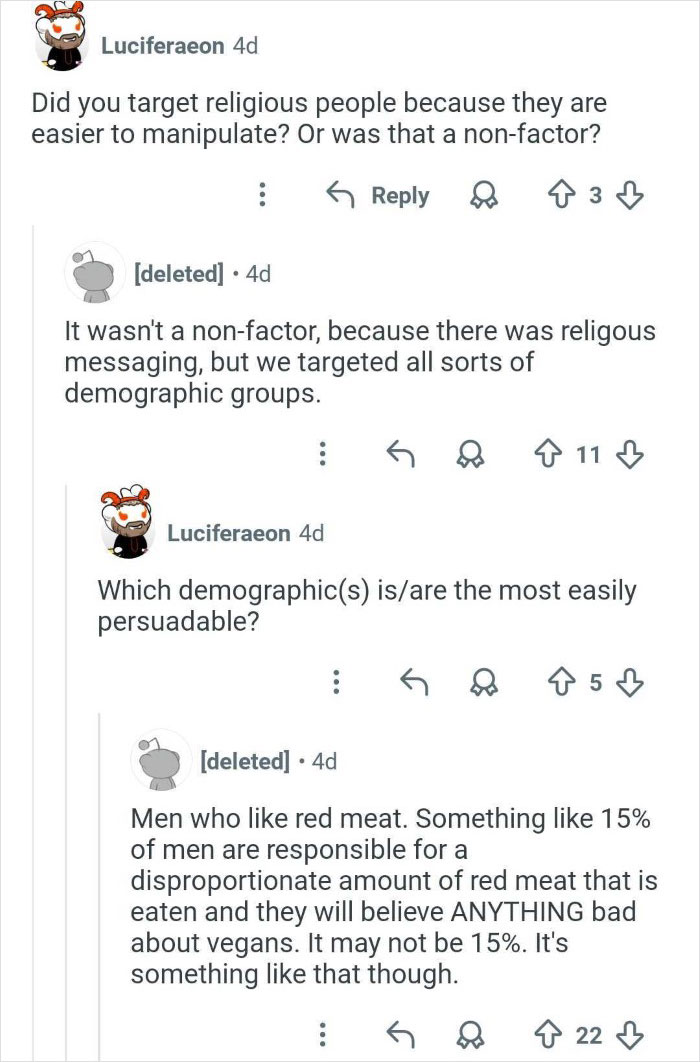Screen dimensions: 700x1062
Task: Open the options menu on the first deleted reply
Action: (x=322, y=455)
